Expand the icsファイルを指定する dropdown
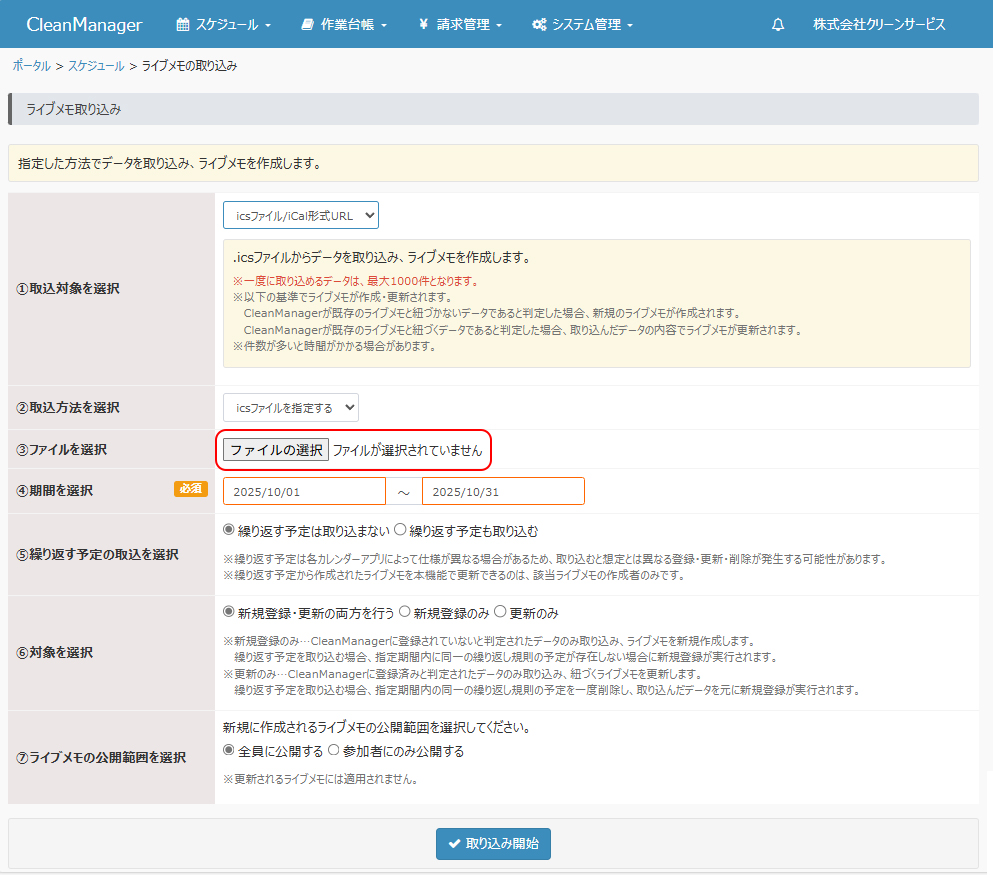 [x=290, y=407]
